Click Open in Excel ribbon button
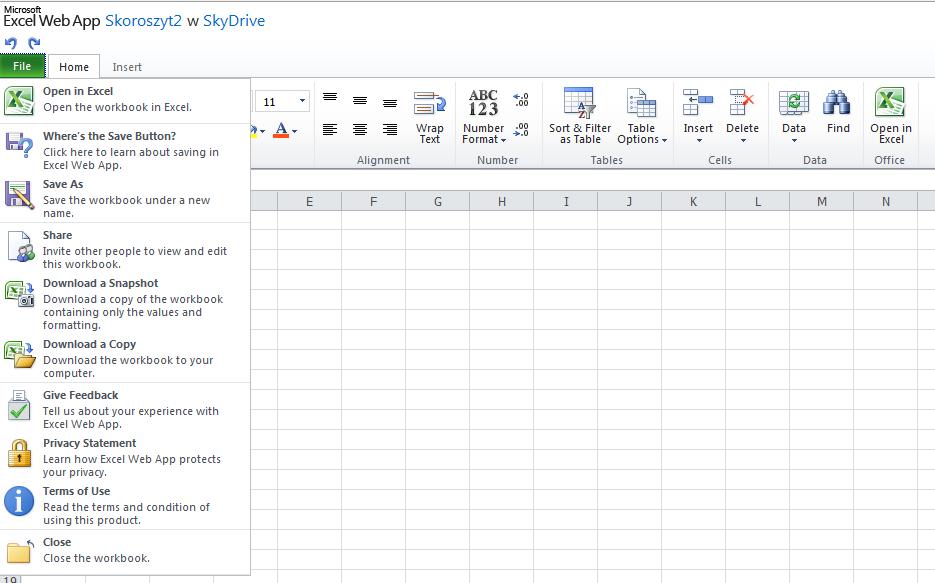 pos(890,117)
